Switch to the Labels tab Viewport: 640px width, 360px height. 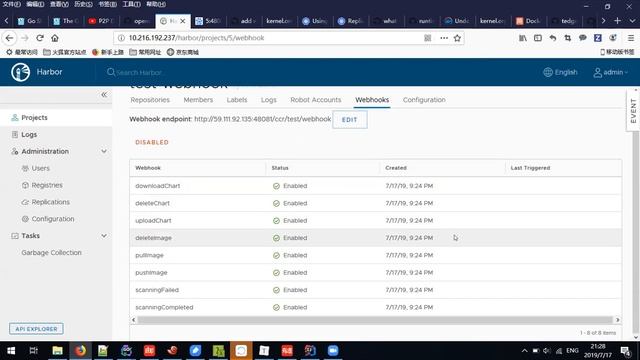point(237,100)
